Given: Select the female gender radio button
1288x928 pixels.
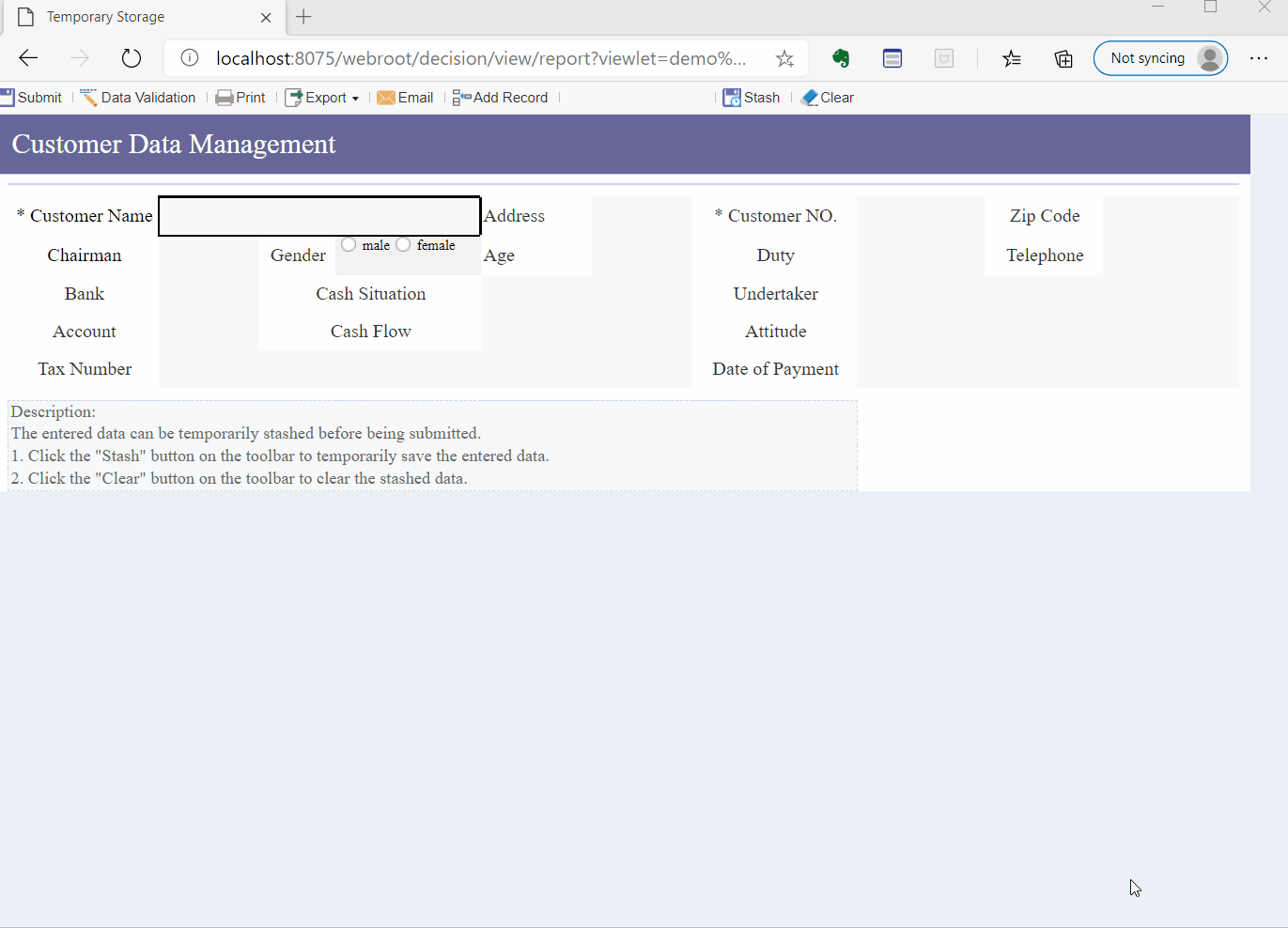Looking at the screenshot, I should coord(403,244).
